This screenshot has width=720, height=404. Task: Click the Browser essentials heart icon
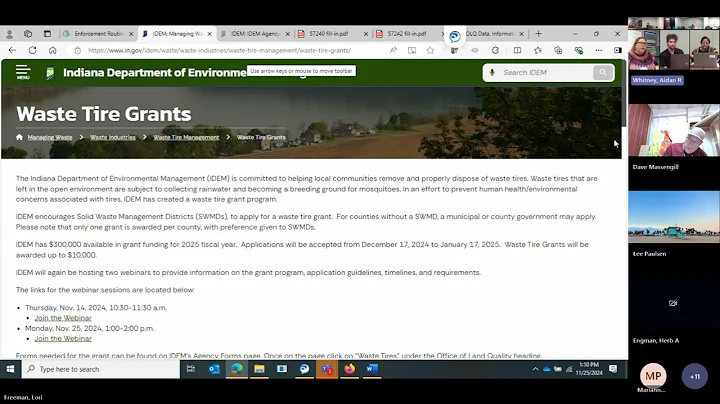[x=579, y=50]
